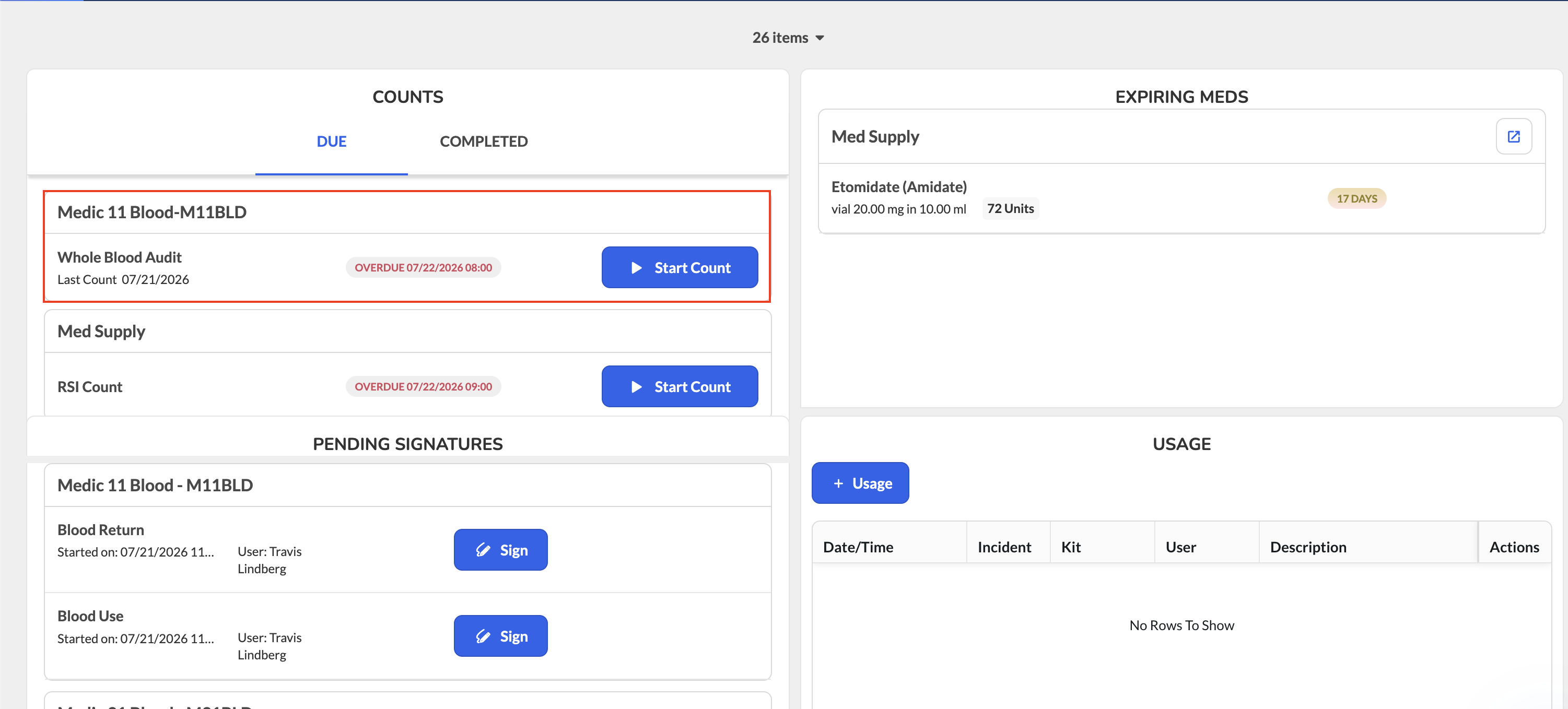Click the USAGE section title
Image resolution: width=1568 pixels, height=709 pixels.
(x=1181, y=444)
